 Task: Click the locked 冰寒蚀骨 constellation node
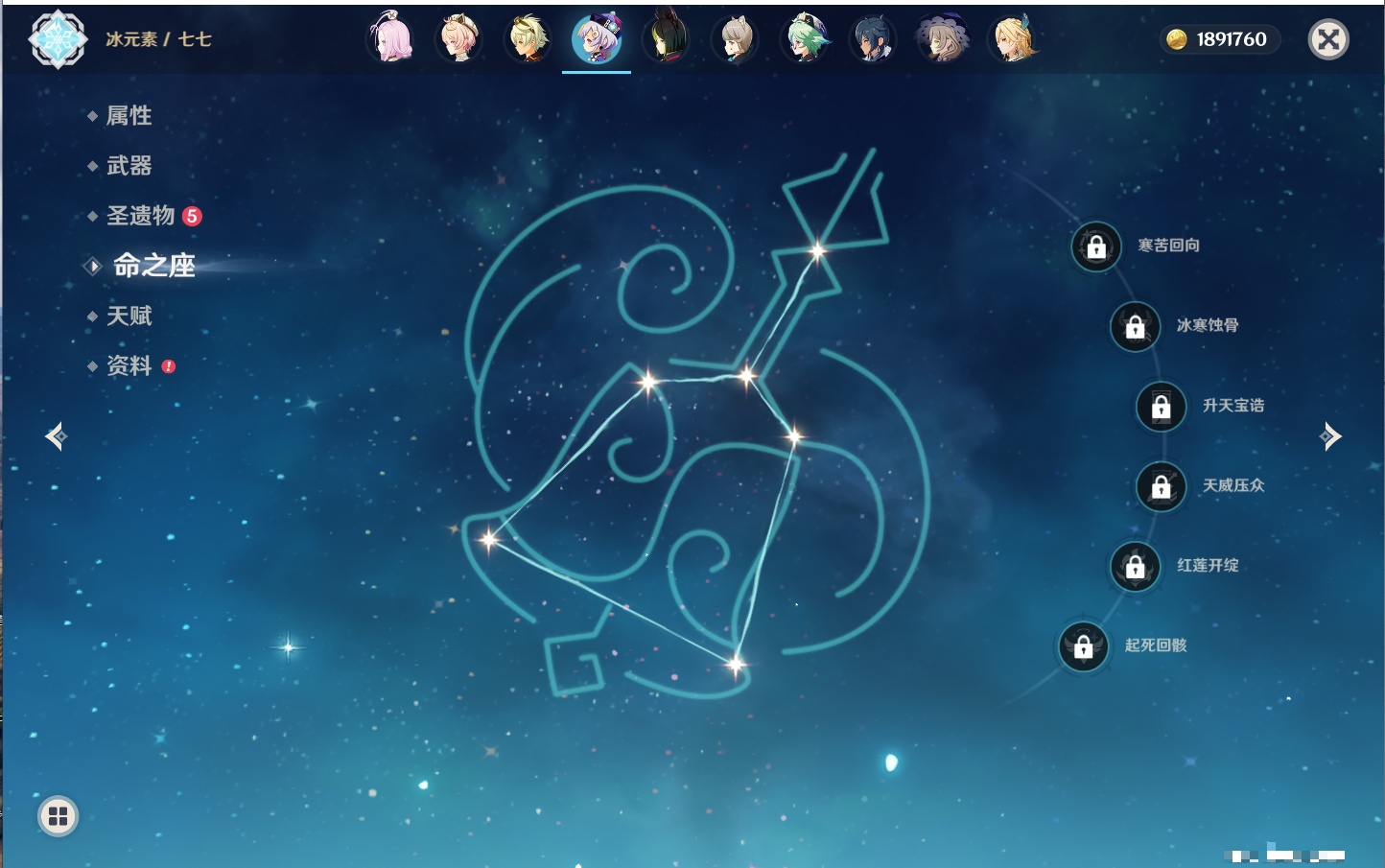point(1135,327)
